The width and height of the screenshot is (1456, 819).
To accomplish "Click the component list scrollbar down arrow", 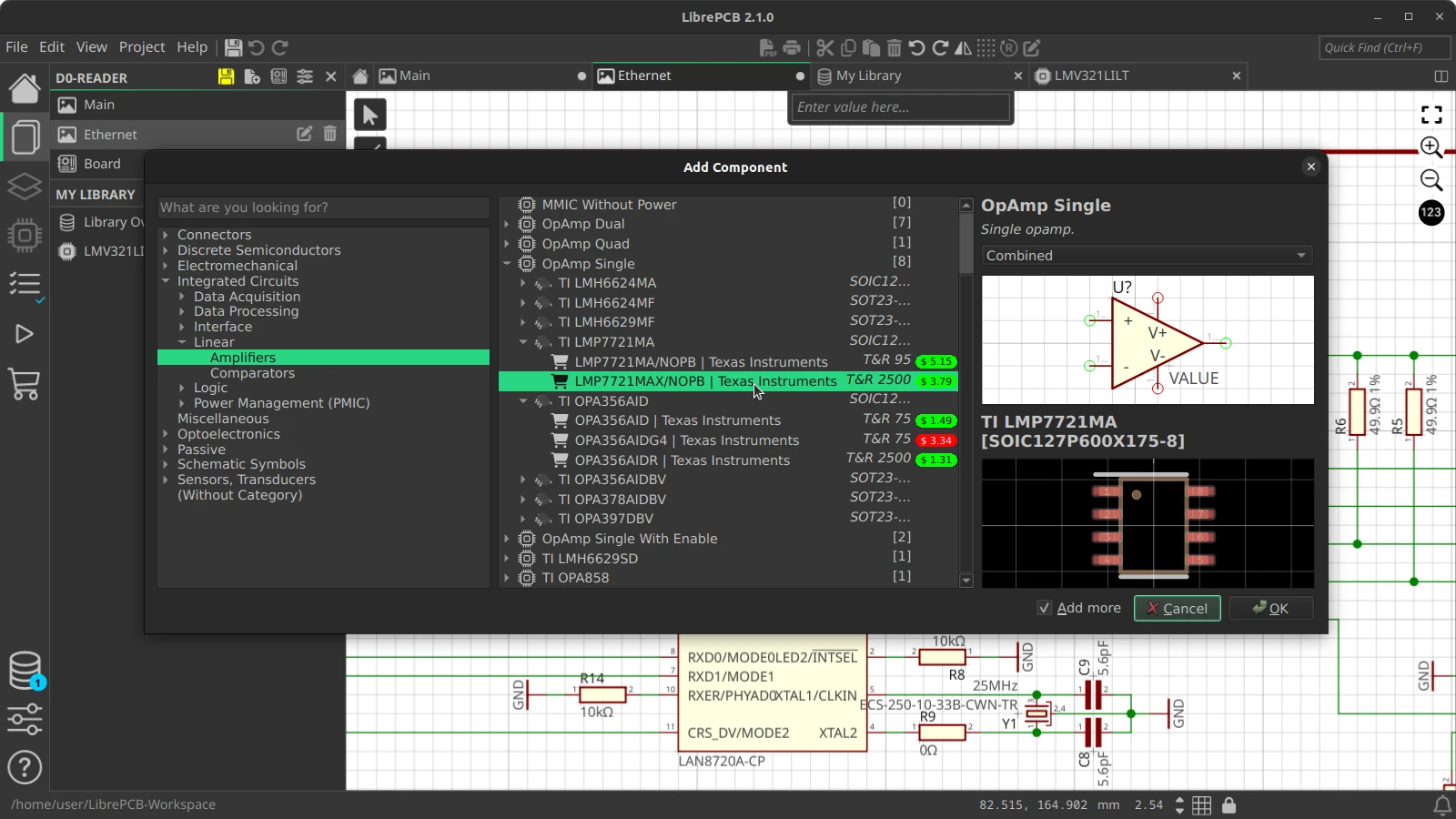I will tap(966, 581).
